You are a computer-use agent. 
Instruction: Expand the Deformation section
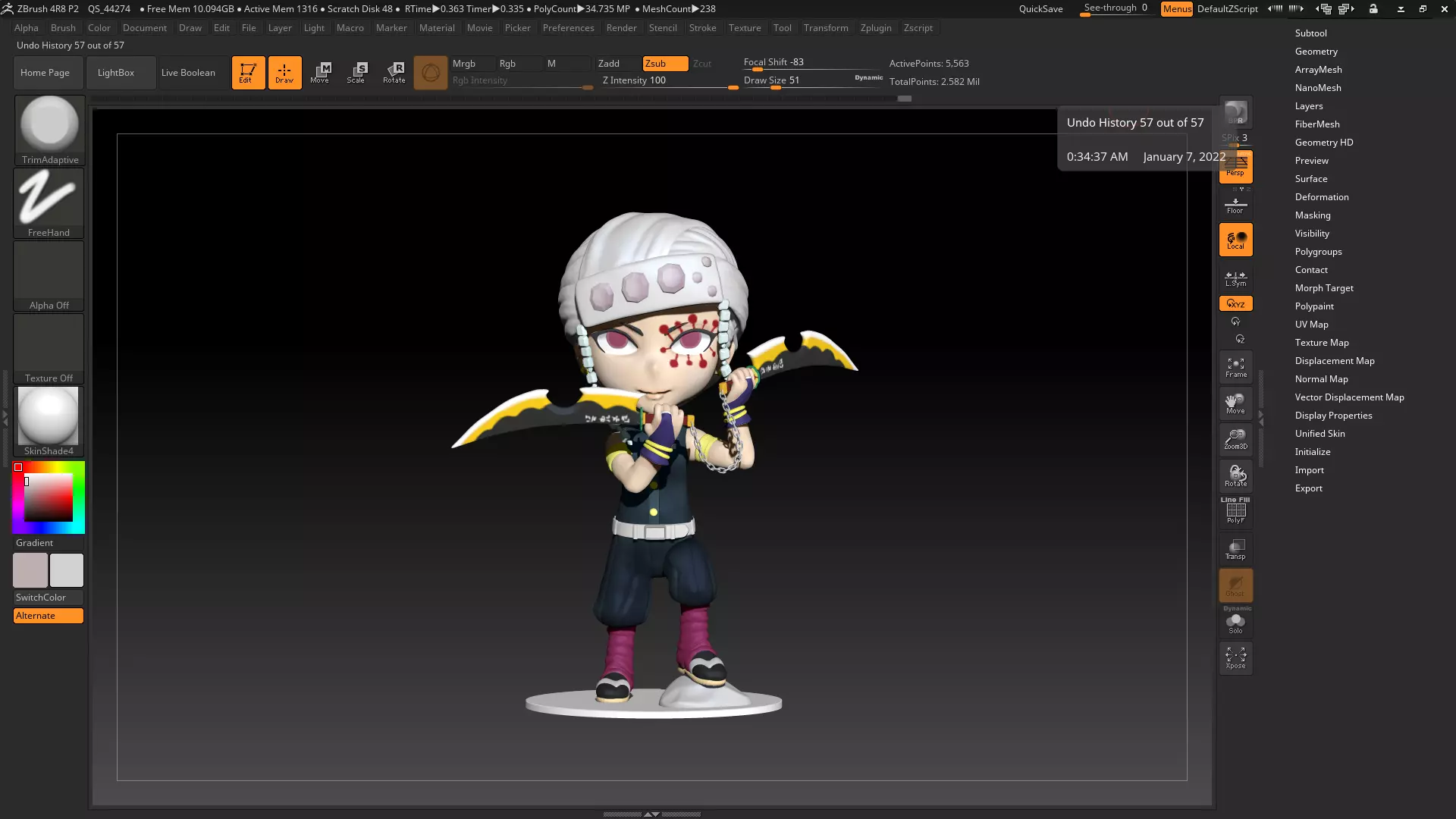pyautogui.click(x=1322, y=197)
